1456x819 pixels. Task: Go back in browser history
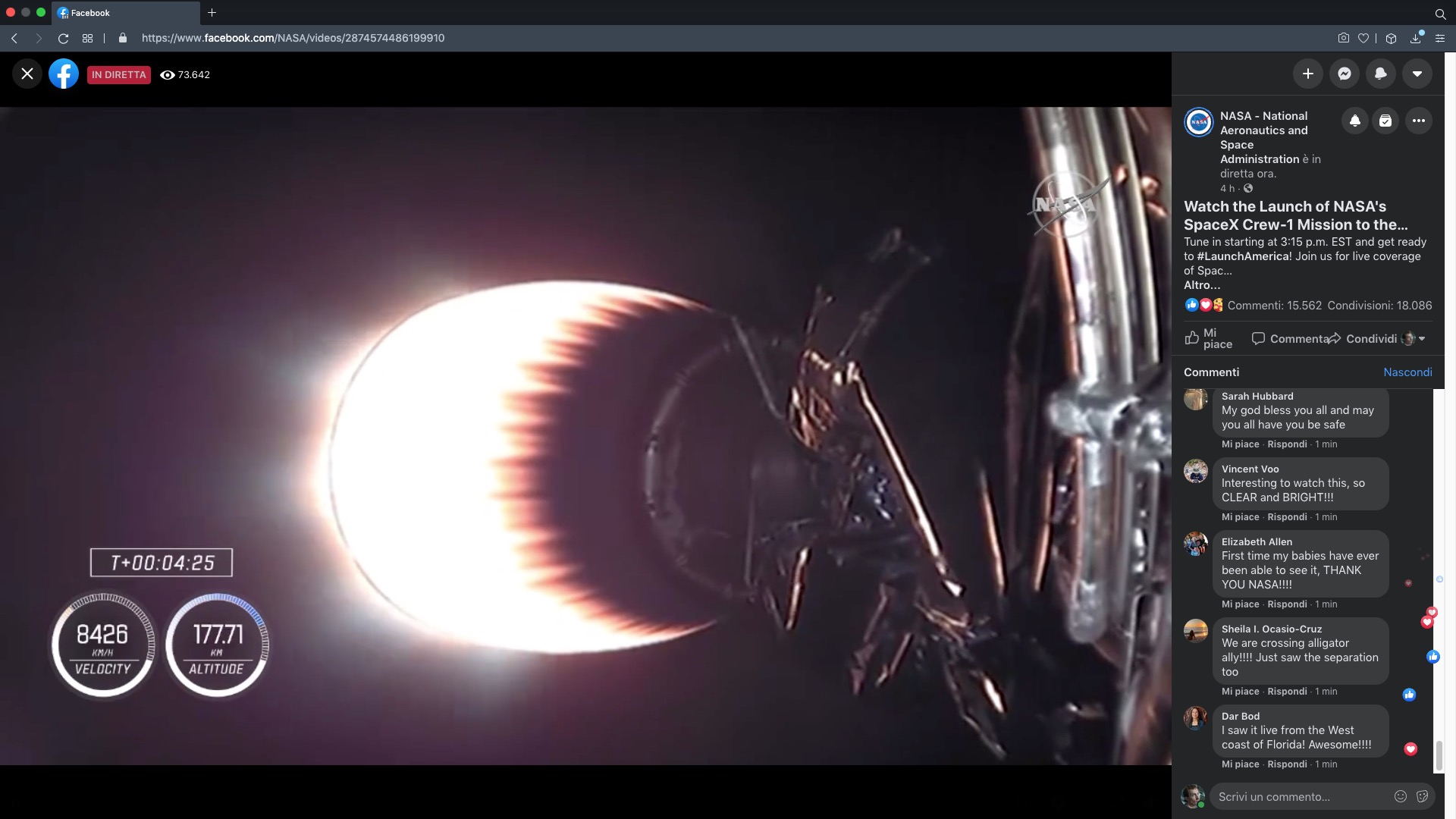tap(14, 38)
